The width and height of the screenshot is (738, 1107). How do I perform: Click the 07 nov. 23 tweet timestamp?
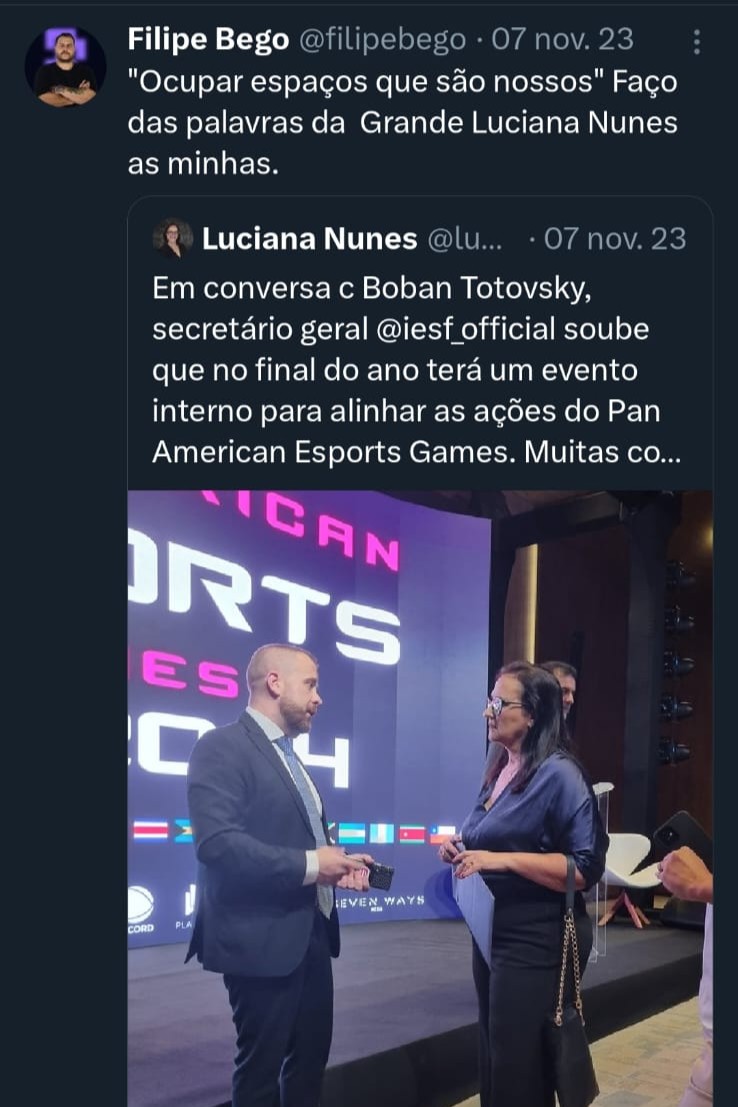click(x=563, y=40)
